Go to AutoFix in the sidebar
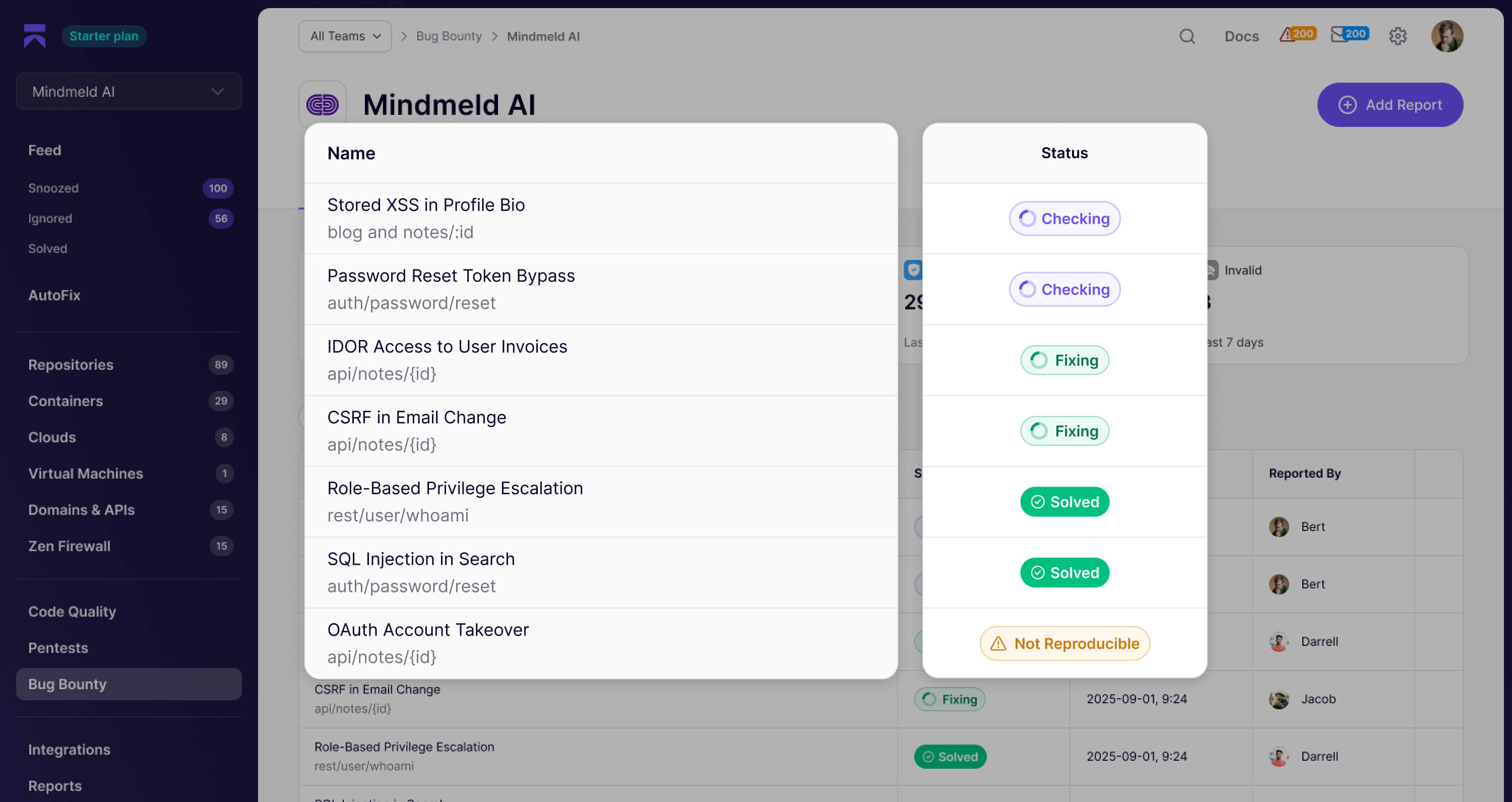The height and width of the screenshot is (802, 1512). tap(54, 295)
